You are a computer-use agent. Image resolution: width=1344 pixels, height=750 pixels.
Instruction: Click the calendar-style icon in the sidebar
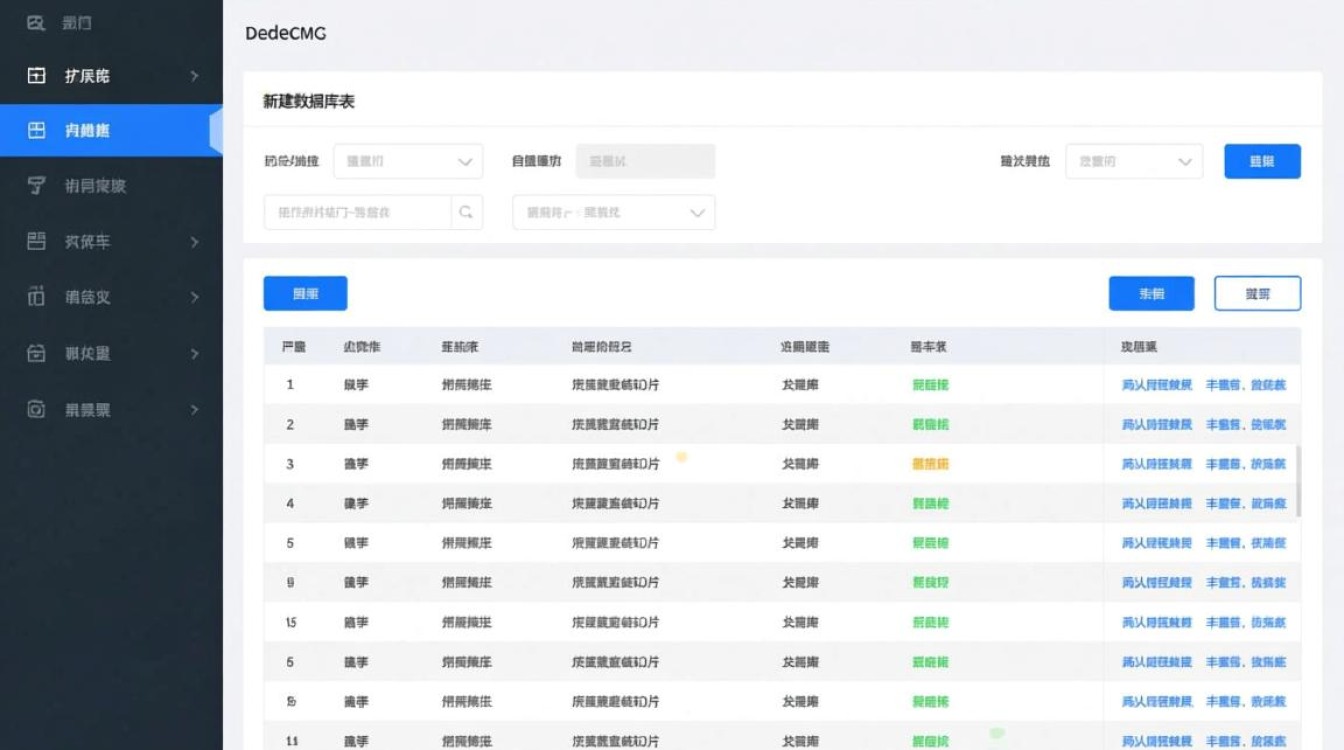[36, 353]
